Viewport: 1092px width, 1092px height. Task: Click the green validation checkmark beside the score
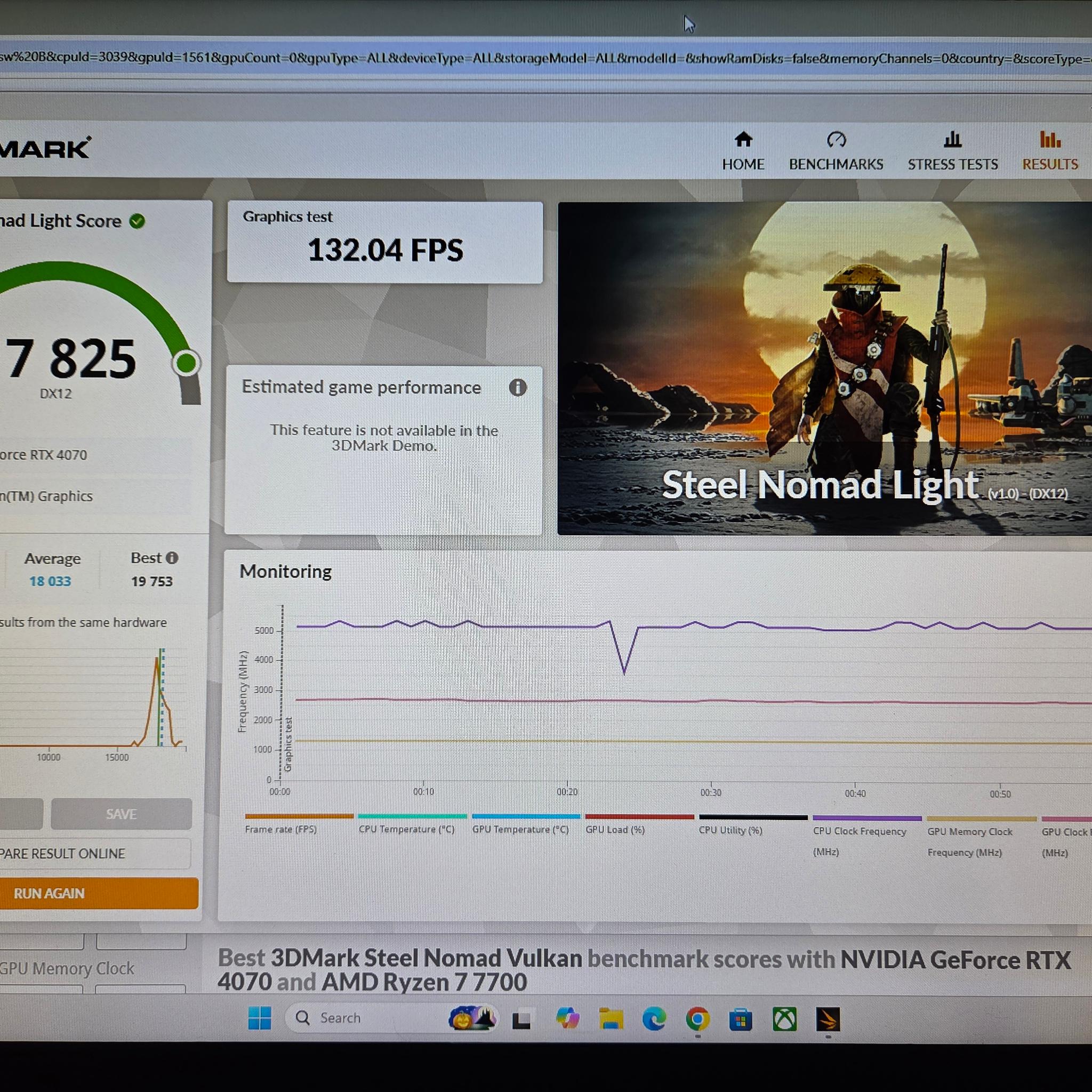click(x=137, y=221)
